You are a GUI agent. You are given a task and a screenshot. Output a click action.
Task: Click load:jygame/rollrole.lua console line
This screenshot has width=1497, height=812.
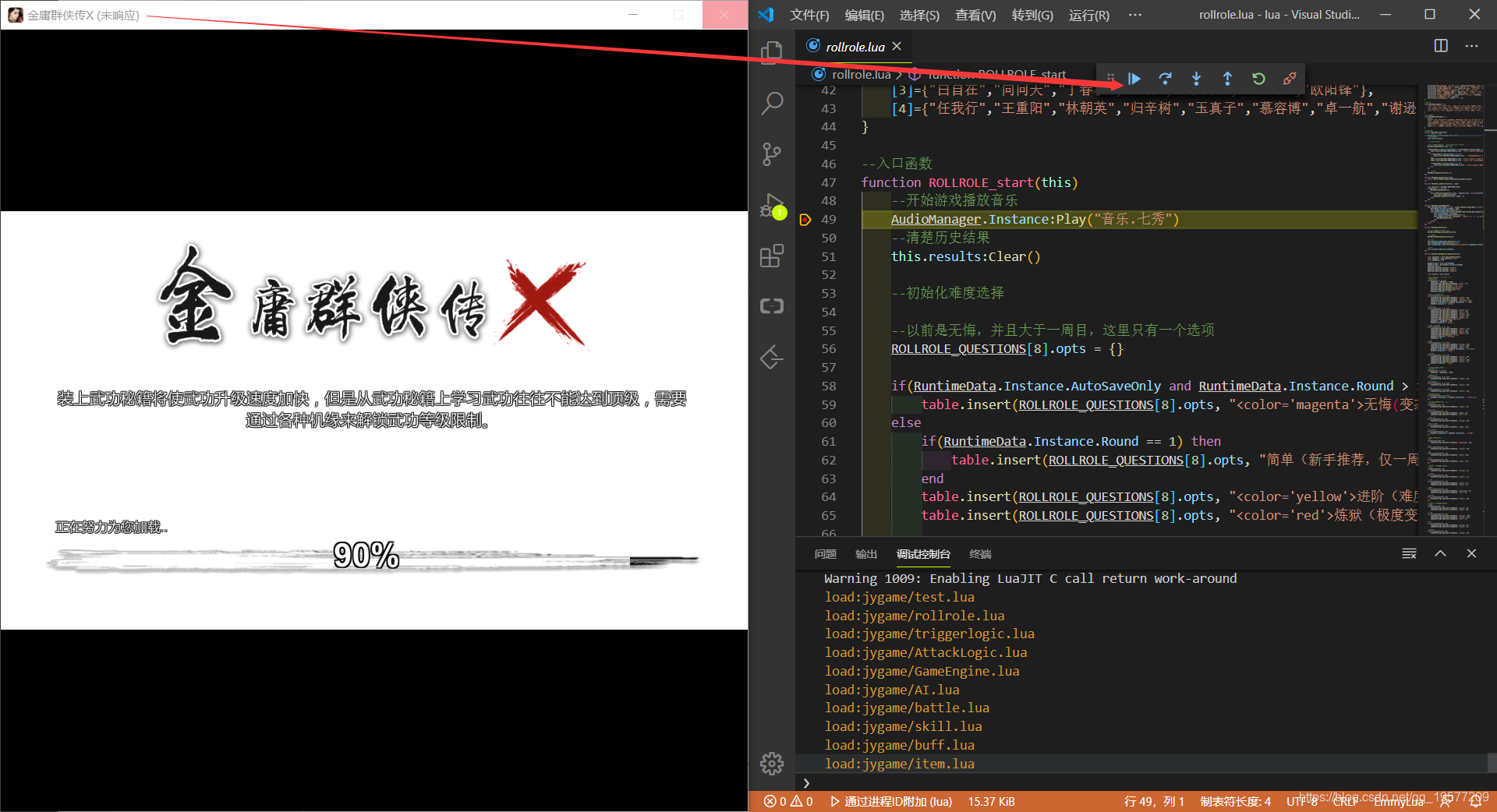pyautogui.click(x=915, y=616)
